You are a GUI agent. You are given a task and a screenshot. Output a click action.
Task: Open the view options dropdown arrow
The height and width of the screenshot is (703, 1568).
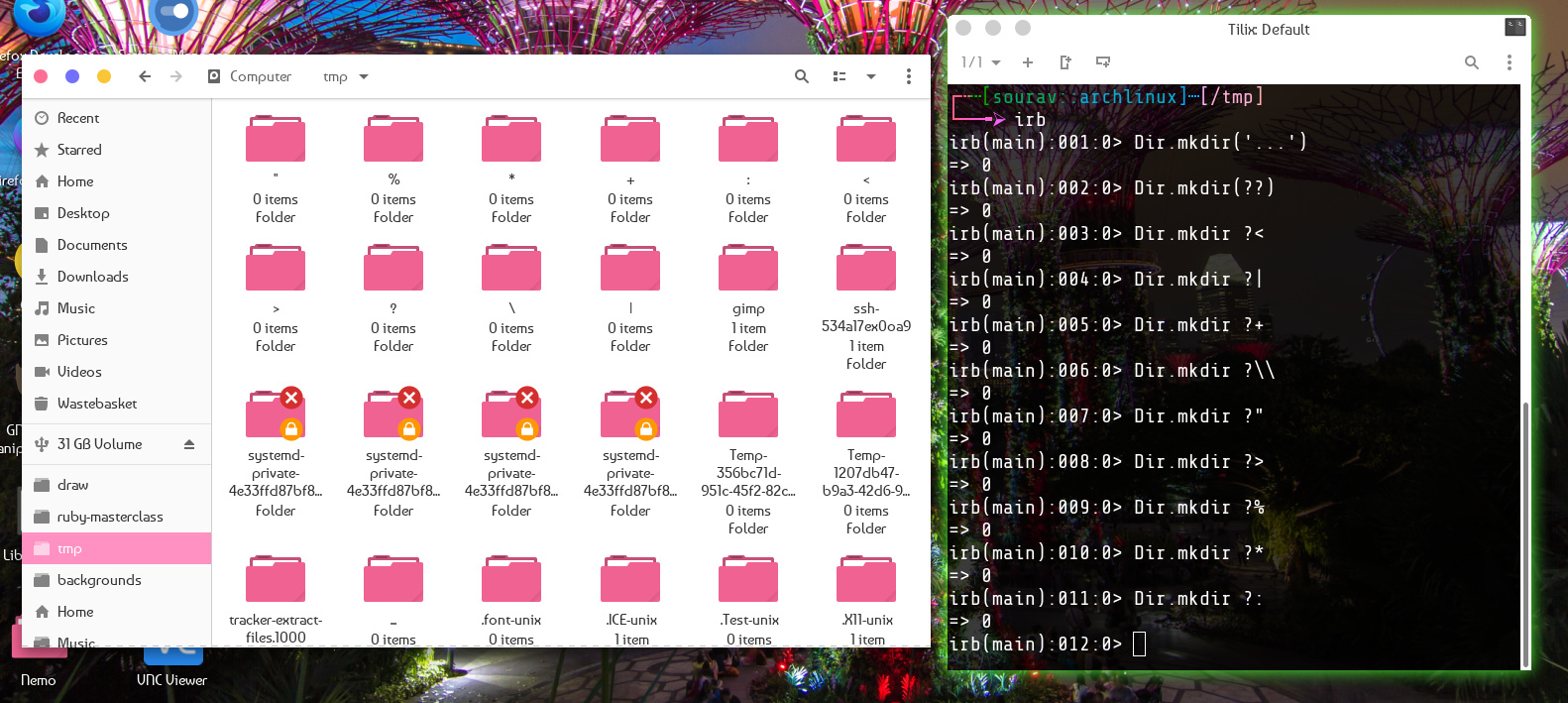click(x=871, y=76)
